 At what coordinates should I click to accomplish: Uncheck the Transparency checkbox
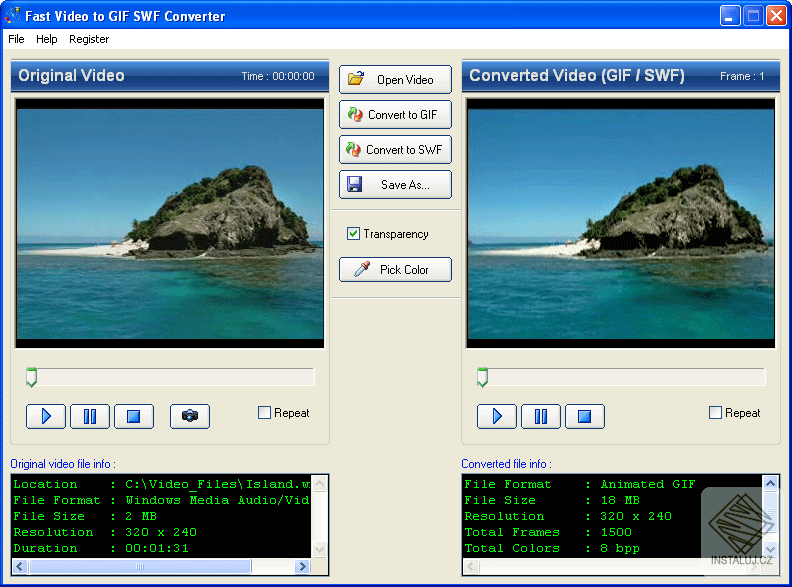354,234
